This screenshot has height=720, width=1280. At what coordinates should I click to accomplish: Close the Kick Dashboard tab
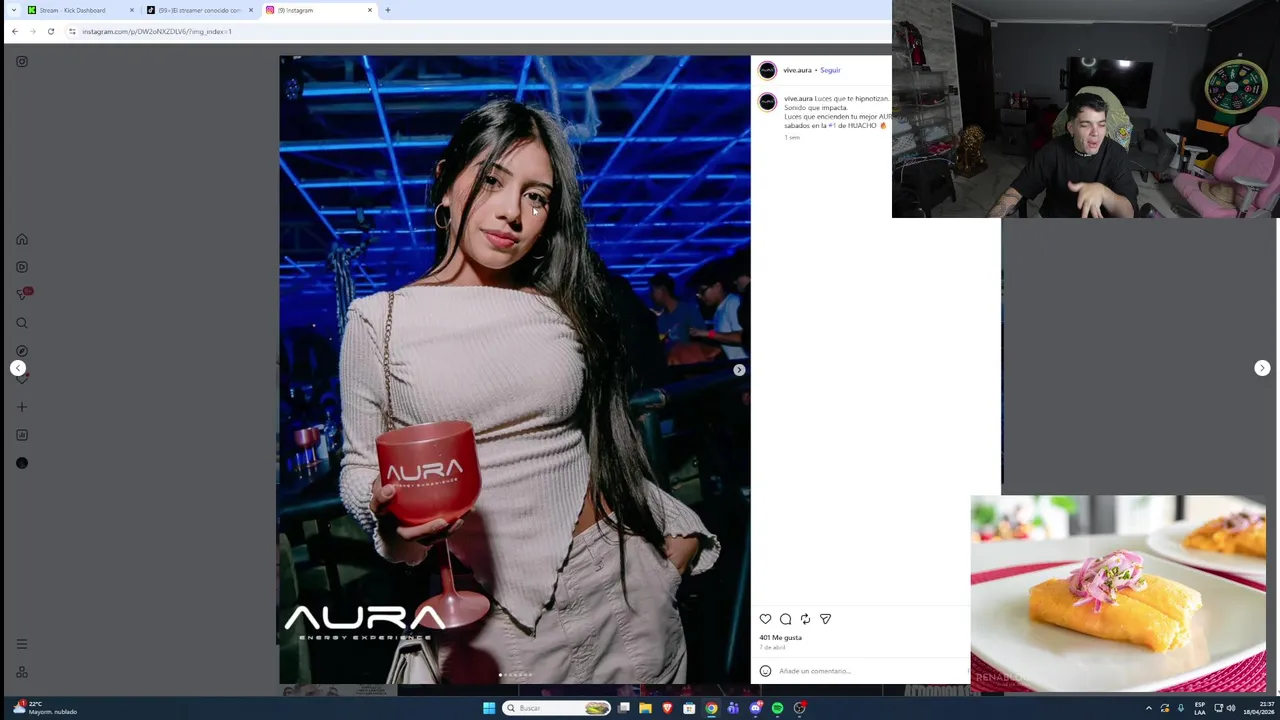[x=131, y=10]
